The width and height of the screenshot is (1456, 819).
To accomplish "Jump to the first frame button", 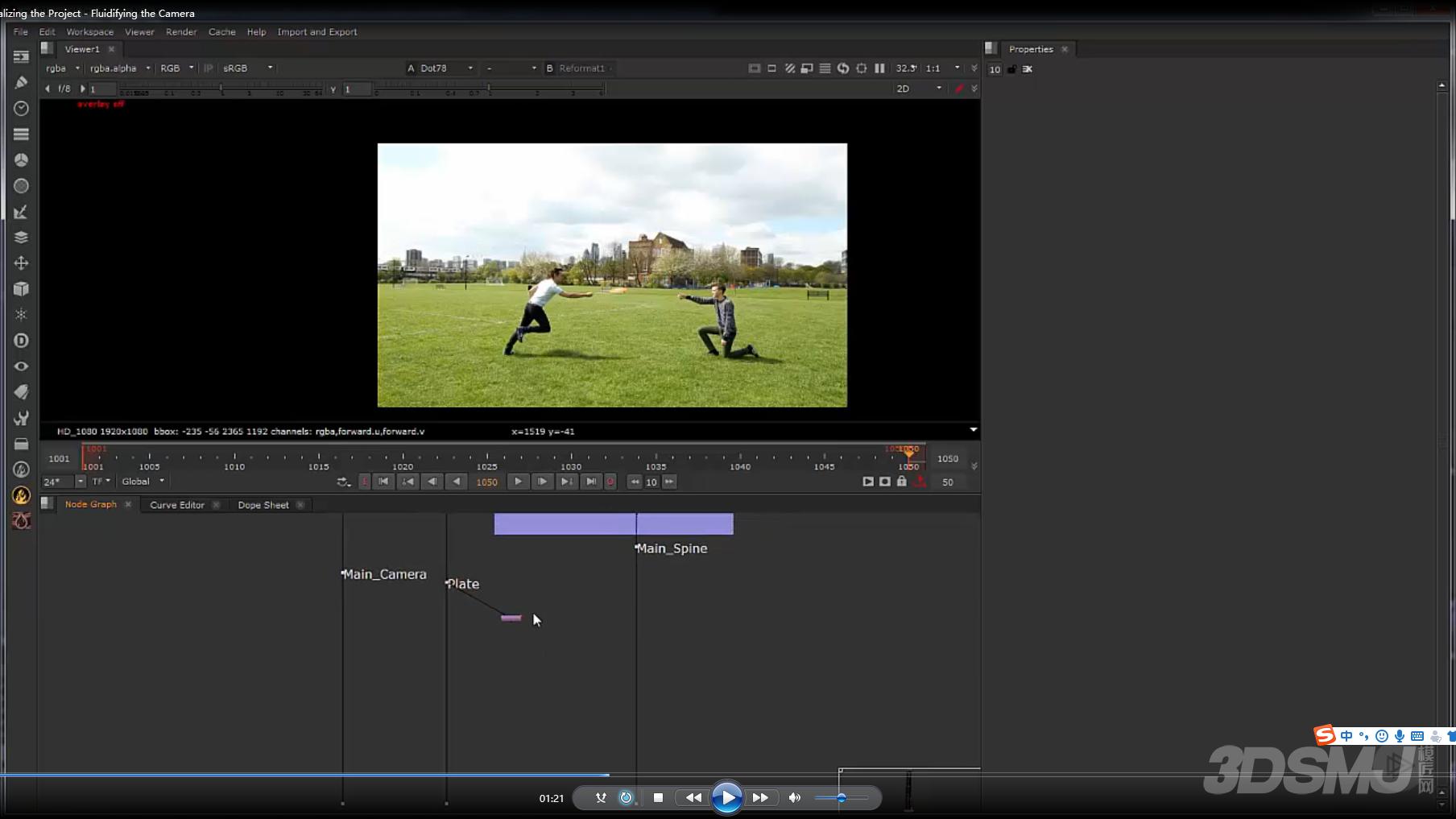I will point(383,482).
